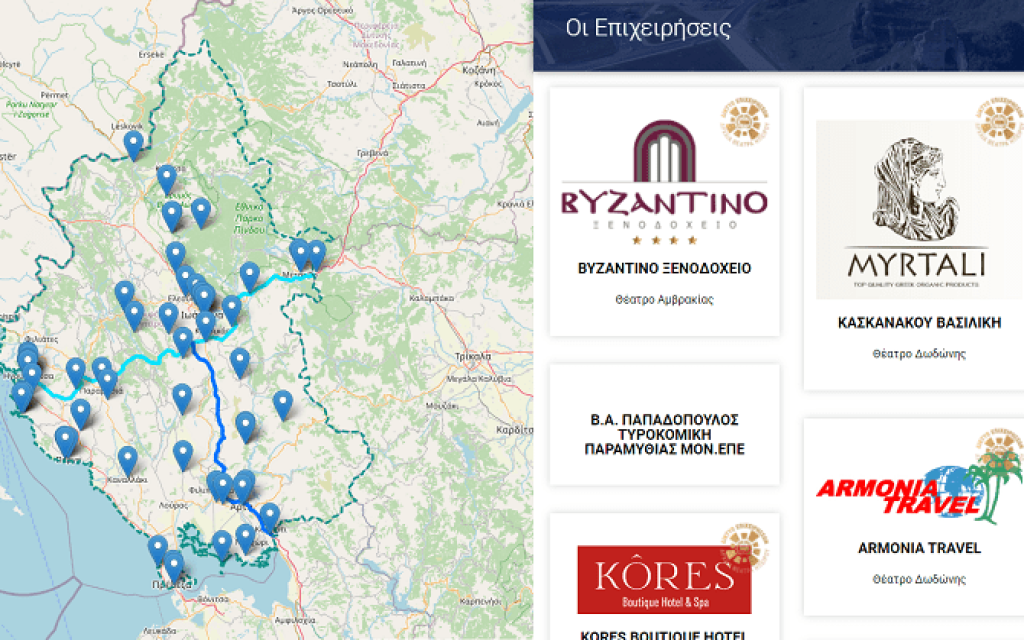Viewport: 1024px width, 640px height.
Task: Click the gold seal on Myrtali card
Action: (1000, 124)
